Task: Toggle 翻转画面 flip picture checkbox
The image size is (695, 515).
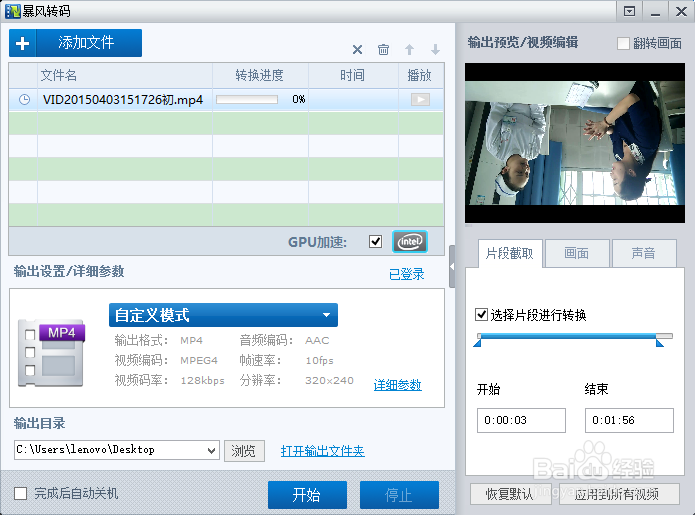Action: (623, 43)
